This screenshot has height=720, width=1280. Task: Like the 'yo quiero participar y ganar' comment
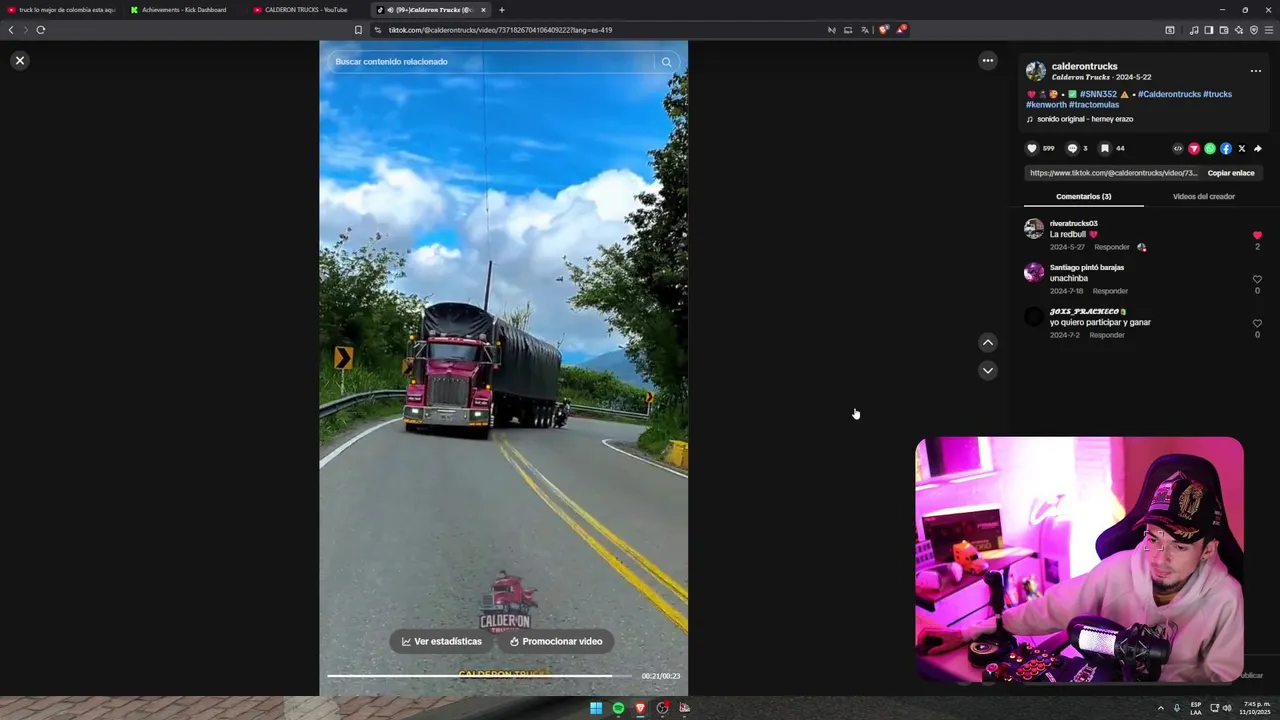click(x=1257, y=323)
